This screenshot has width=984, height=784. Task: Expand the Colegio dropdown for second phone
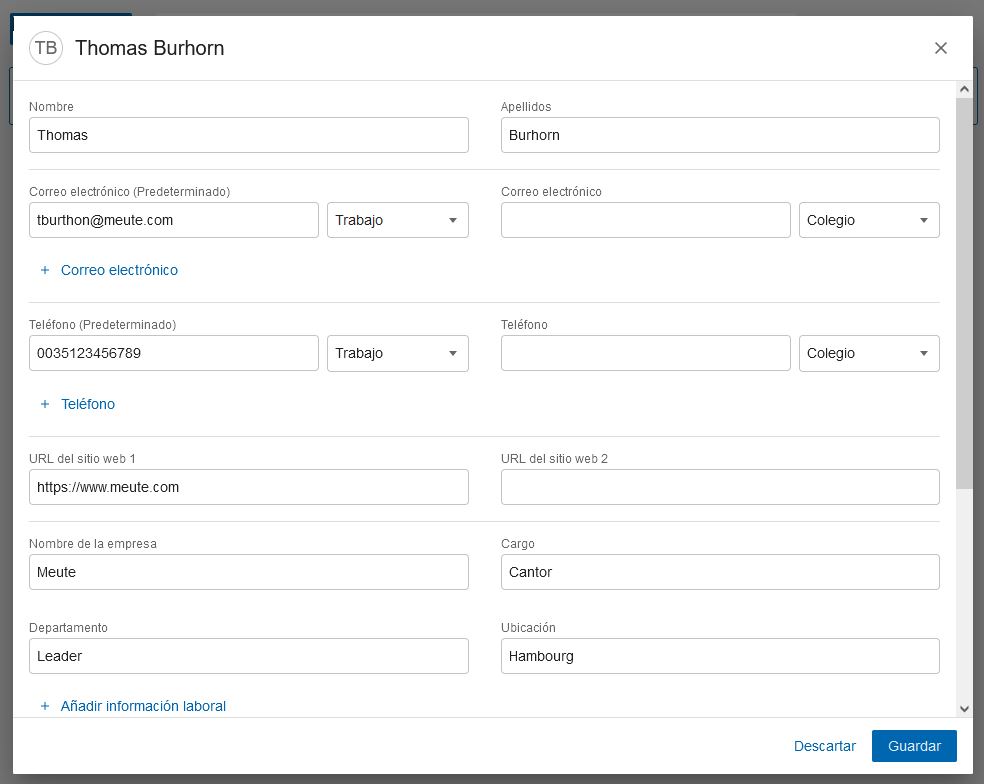[x=868, y=353]
